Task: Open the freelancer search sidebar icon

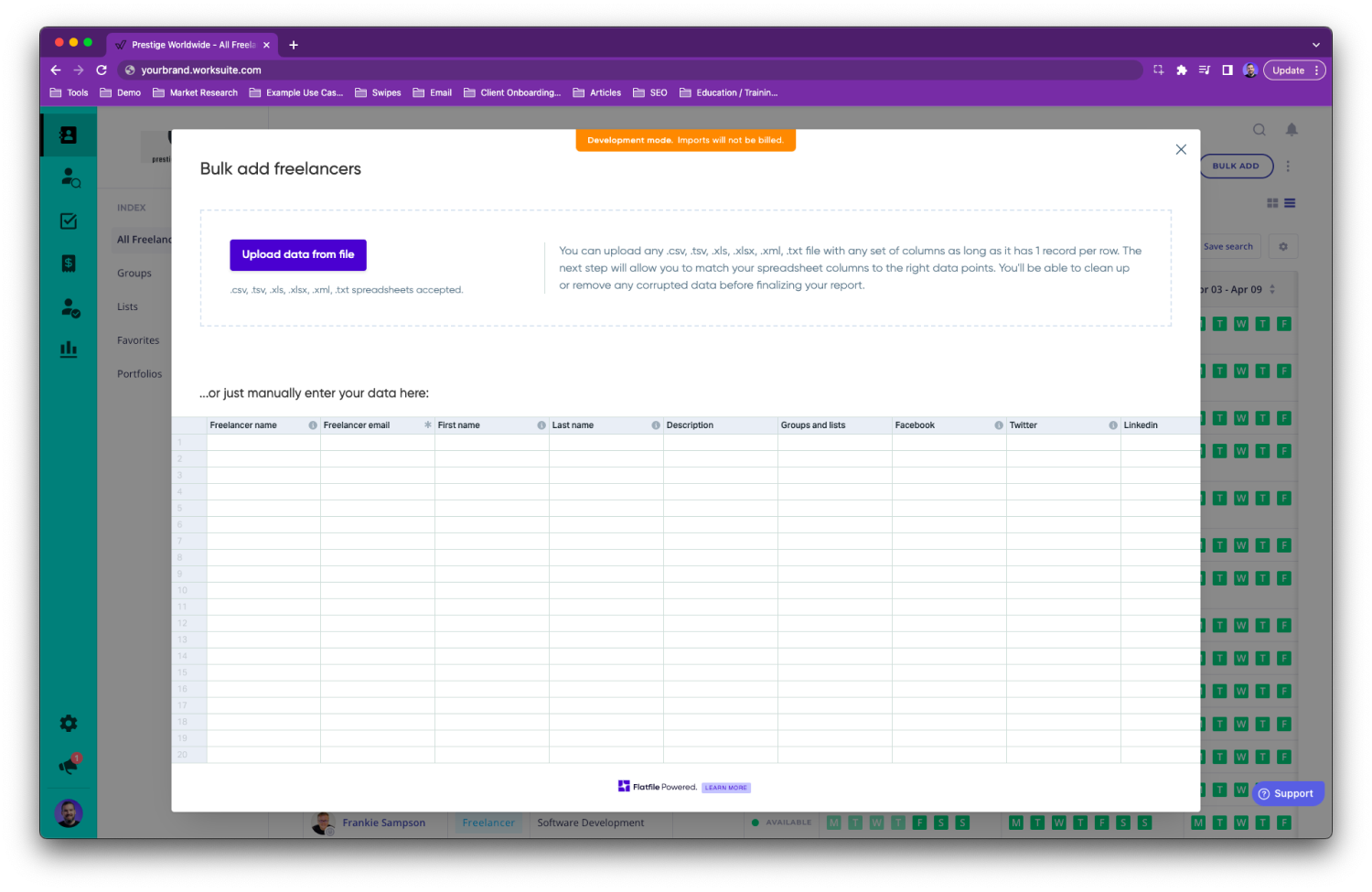Action: 70,177
